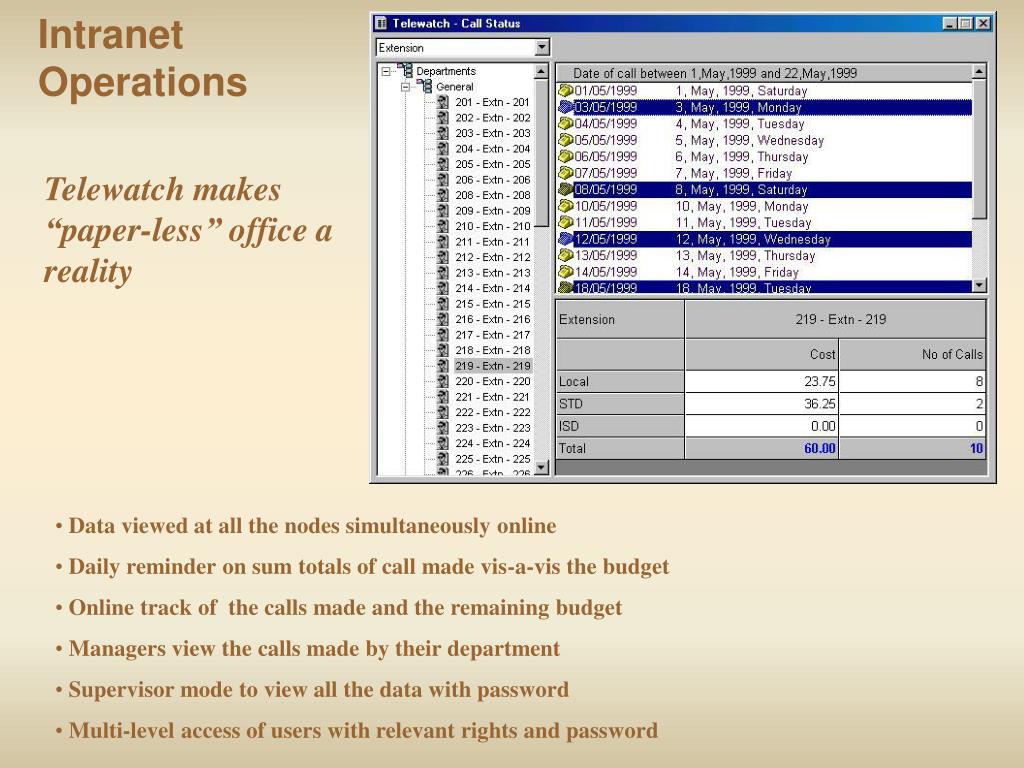Click telephone icon next to 05/05/1999
Viewport: 1024px width, 768px height.
click(566, 140)
